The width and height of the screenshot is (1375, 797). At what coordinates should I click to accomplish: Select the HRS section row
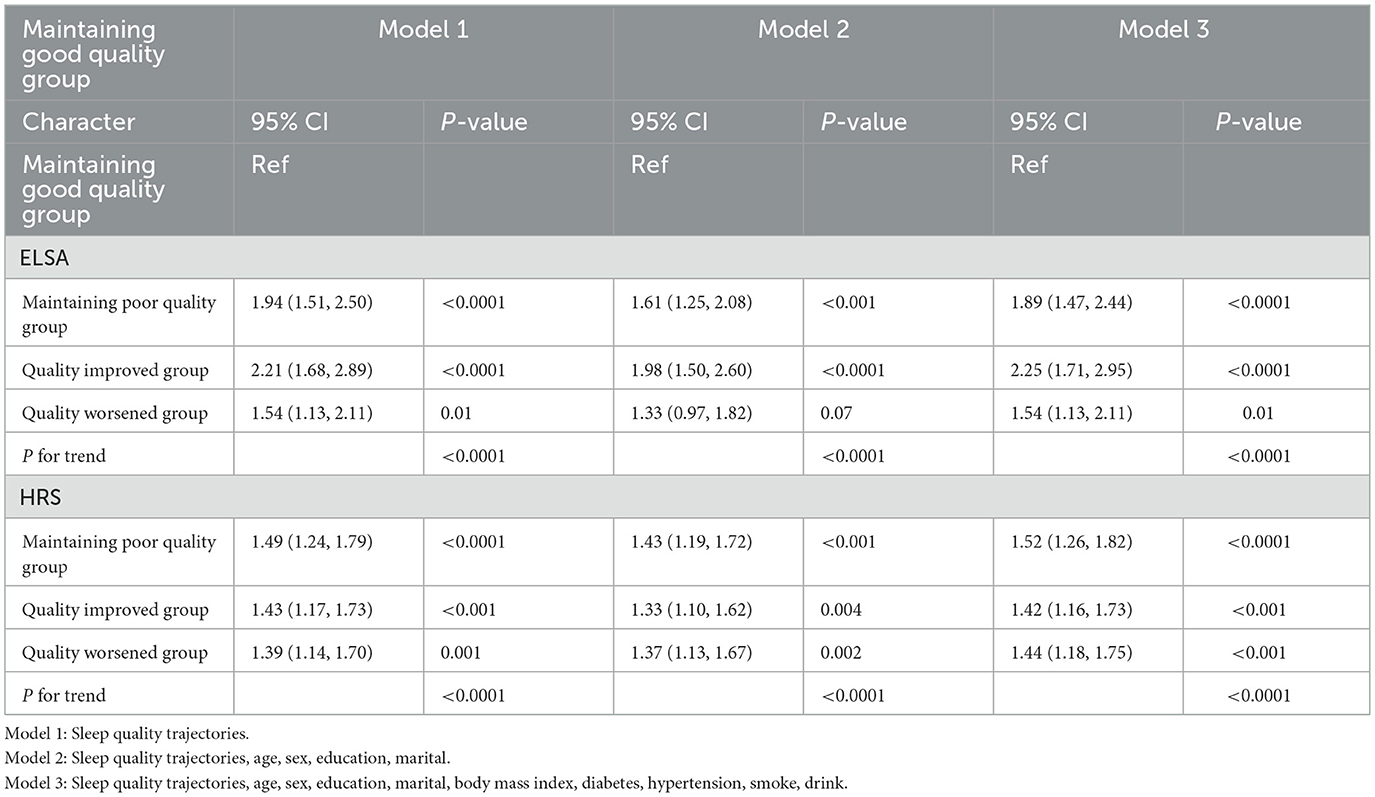tap(687, 496)
